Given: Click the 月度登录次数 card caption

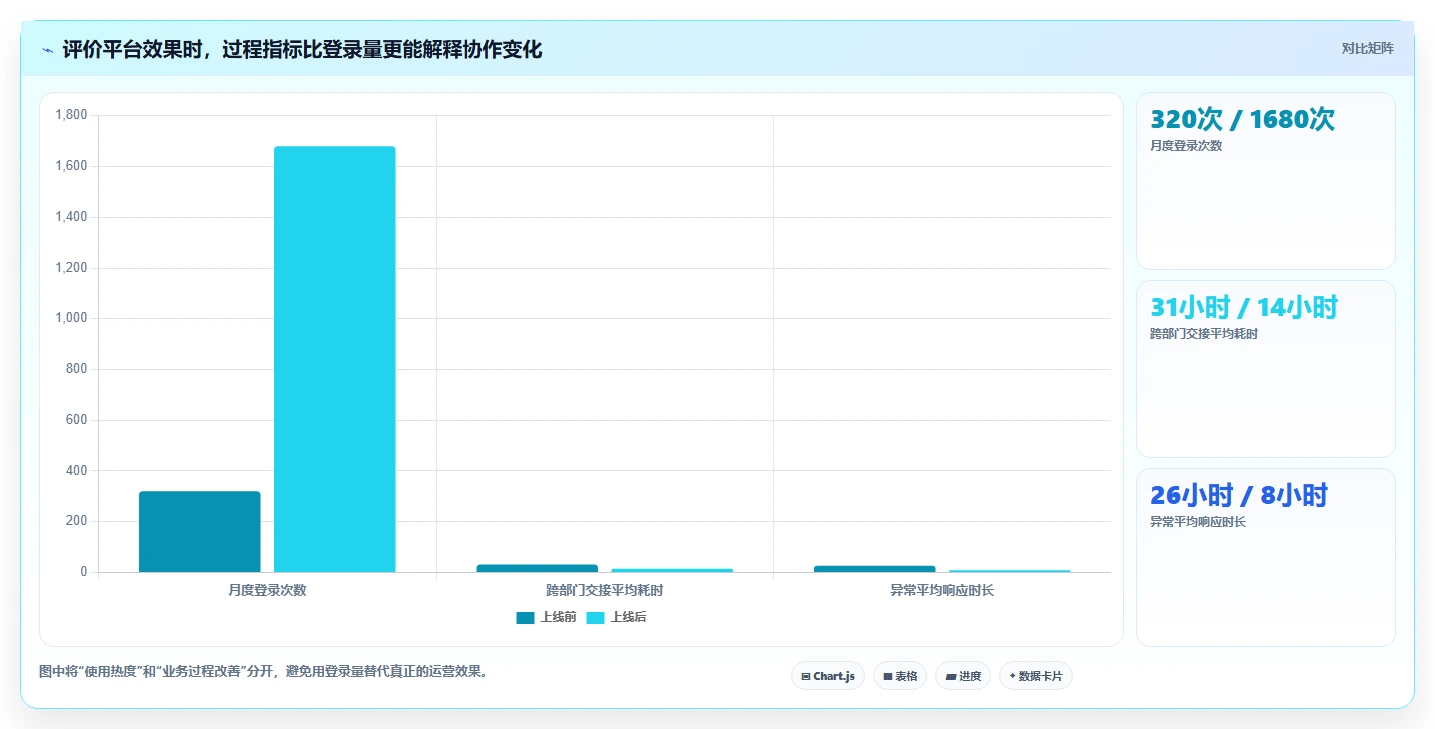Looking at the screenshot, I should (1186, 145).
